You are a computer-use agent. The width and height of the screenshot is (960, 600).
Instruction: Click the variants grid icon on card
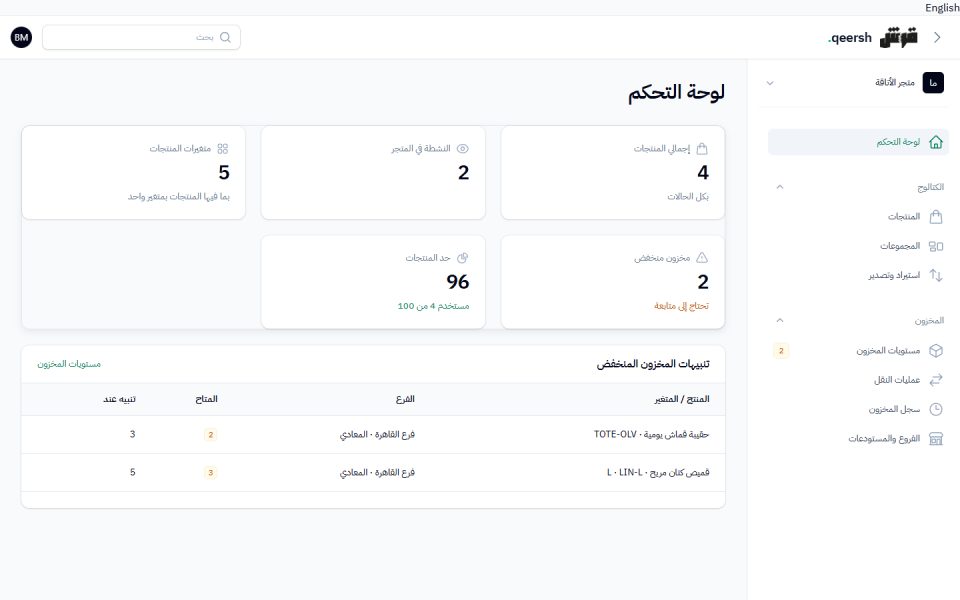click(223, 149)
